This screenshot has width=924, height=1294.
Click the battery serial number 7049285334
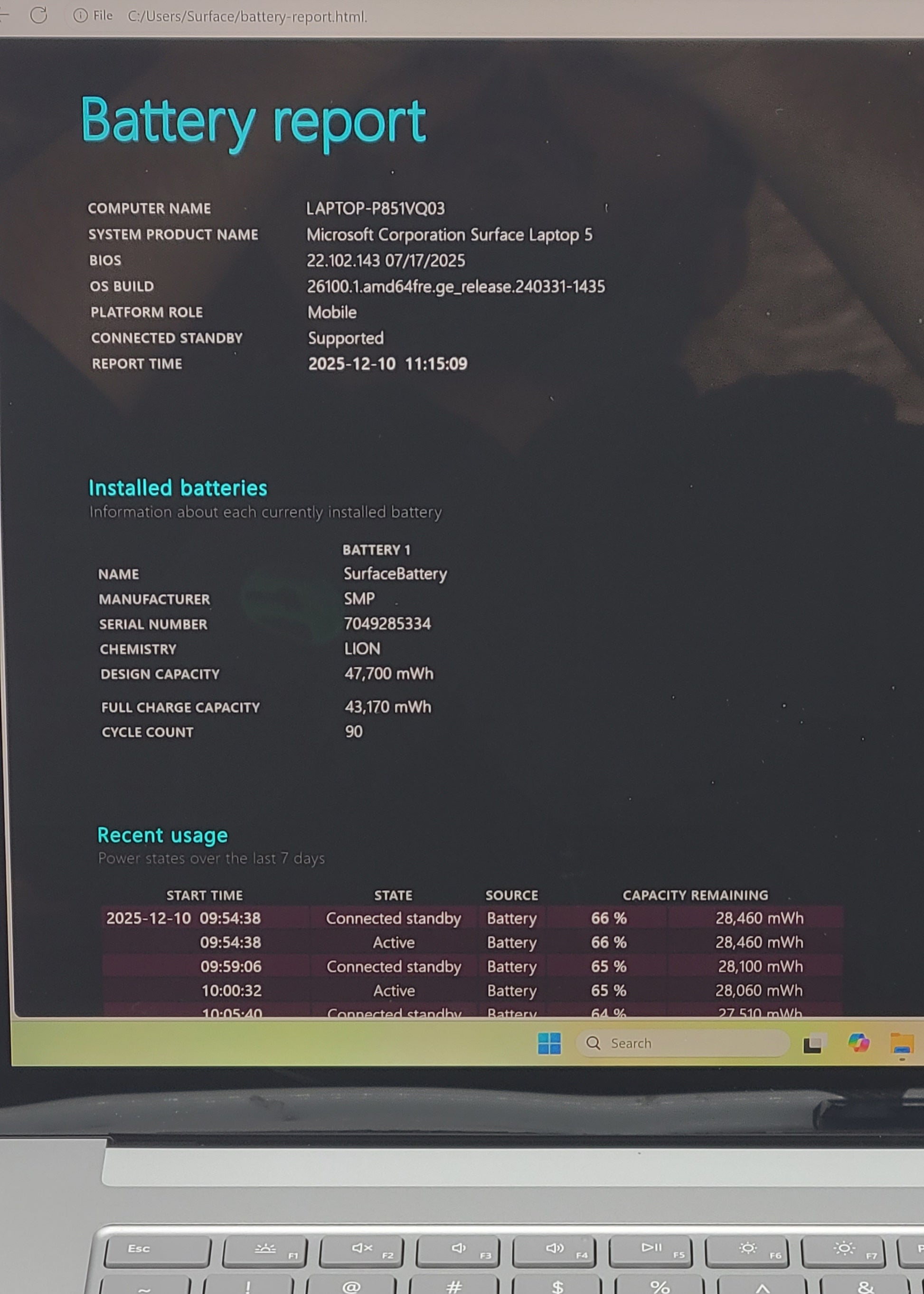[387, 623]
